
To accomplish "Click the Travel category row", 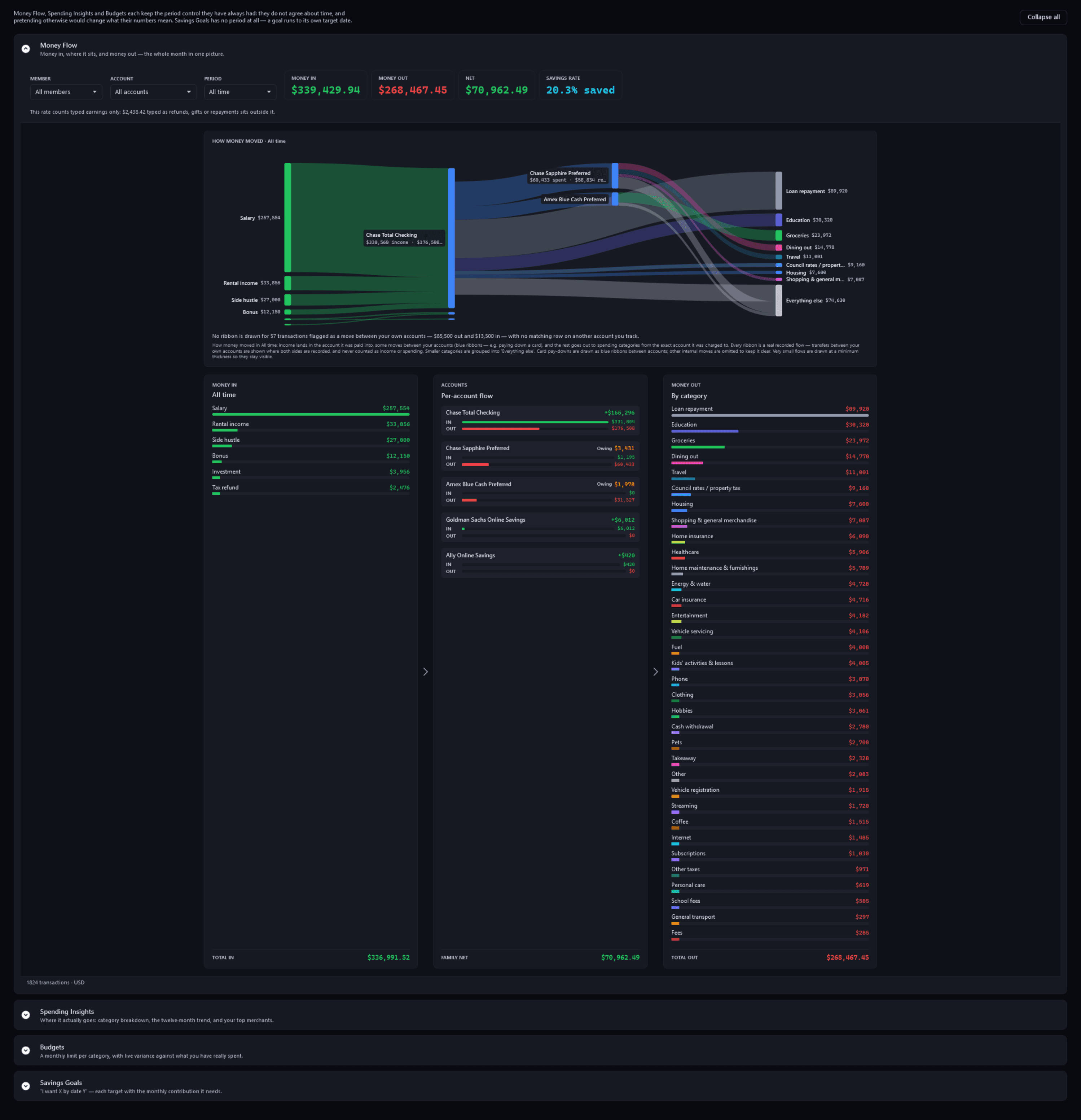I will click(x=770, y=474).
